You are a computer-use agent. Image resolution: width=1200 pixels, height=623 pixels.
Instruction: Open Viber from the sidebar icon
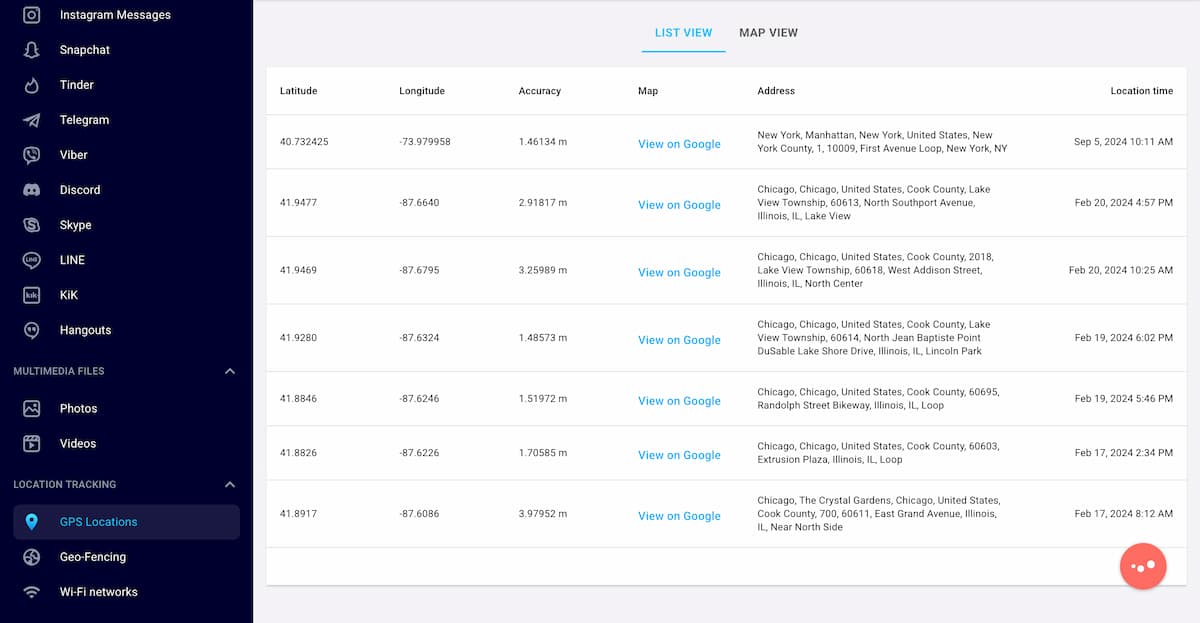click(x=32, y=155)
